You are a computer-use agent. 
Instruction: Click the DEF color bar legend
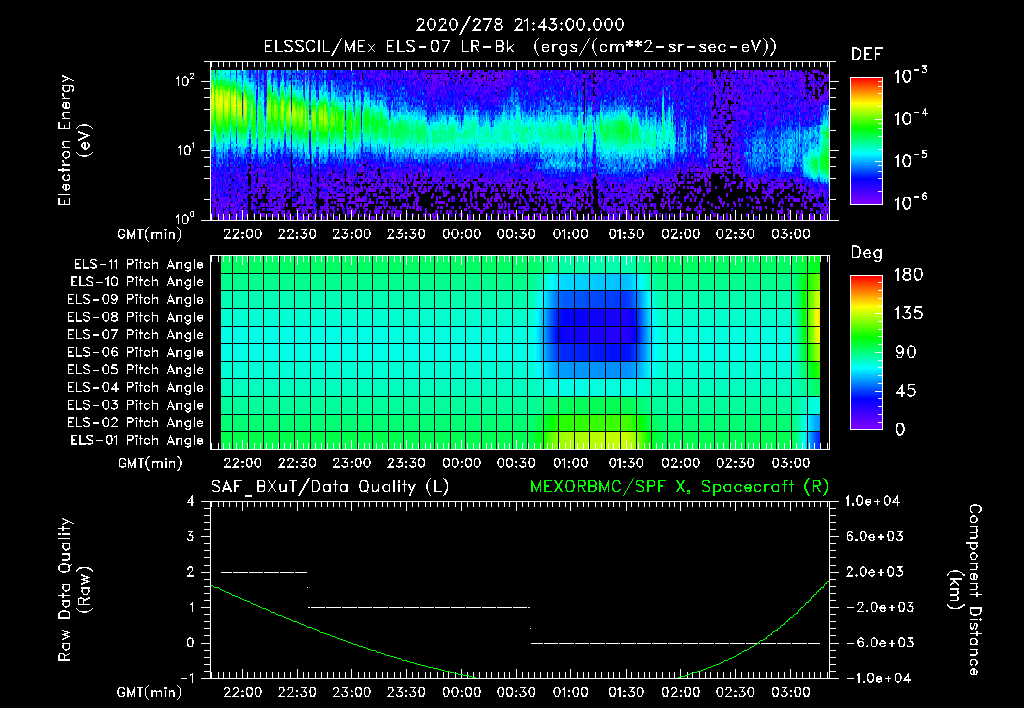click(x=866, y=140)
